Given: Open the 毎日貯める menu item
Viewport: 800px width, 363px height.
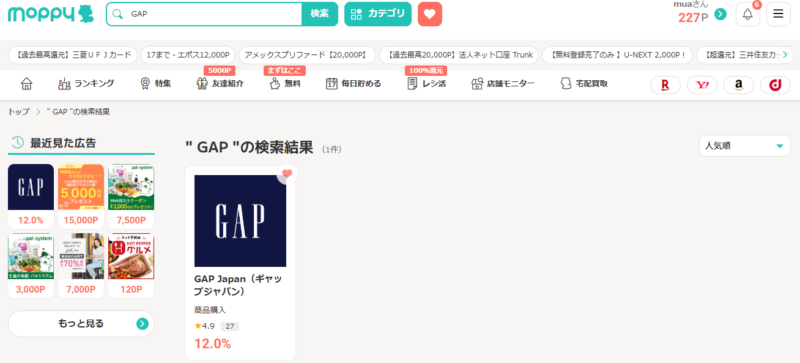Looking at the screenshot, I should click(x=354, y=84).
